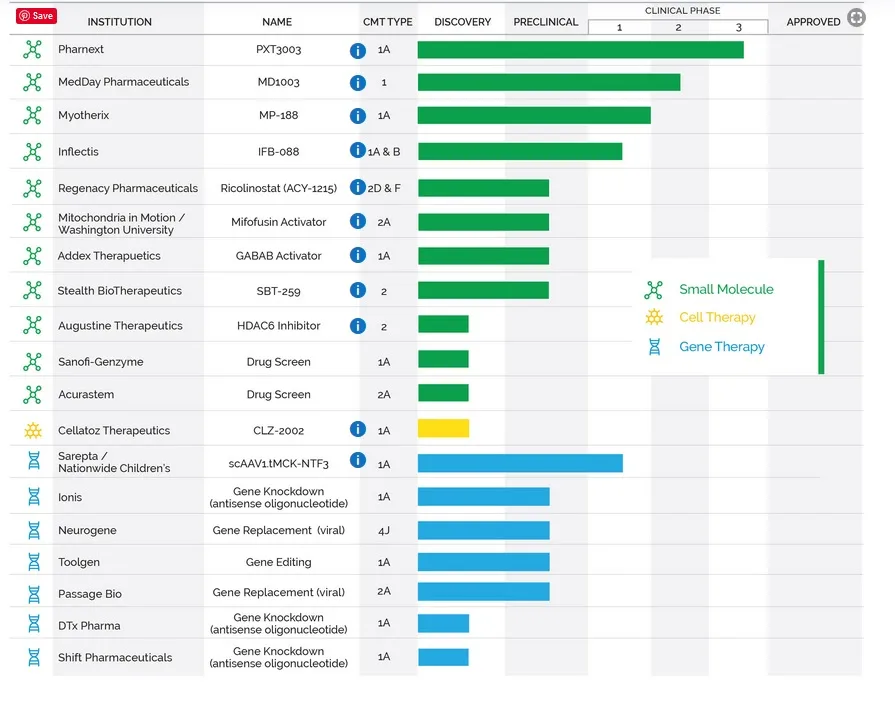Screen dimensions: 895x702
Task: Click Gene Editing name in Toolgen row
Action: tap(279, 562)
